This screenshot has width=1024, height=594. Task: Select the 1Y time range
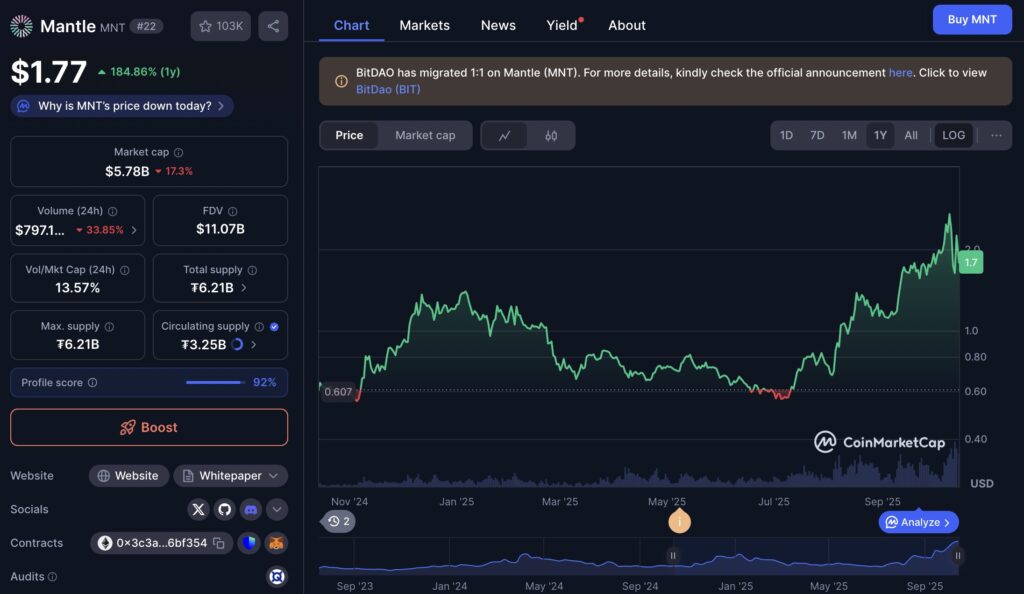click(x=880, y=135)
